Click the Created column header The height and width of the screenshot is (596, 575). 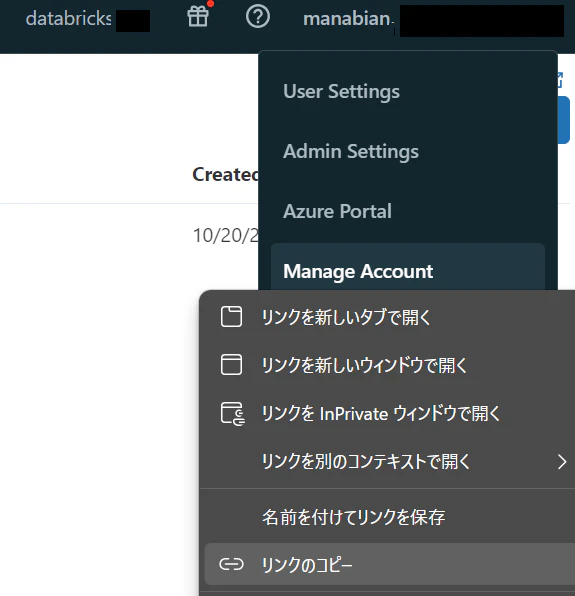coord(225,174)
